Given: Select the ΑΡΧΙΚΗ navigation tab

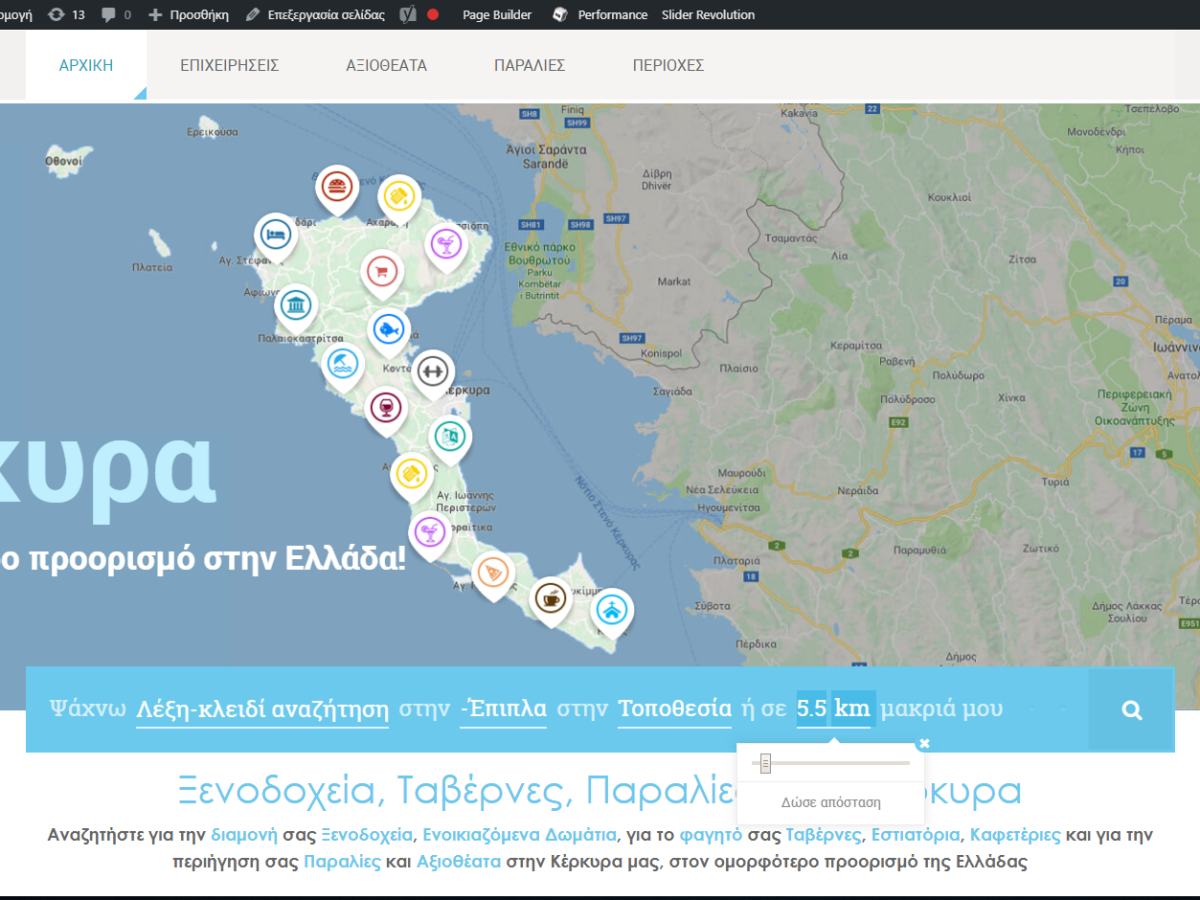Looking at the screenshot, I should click(86, 65).
